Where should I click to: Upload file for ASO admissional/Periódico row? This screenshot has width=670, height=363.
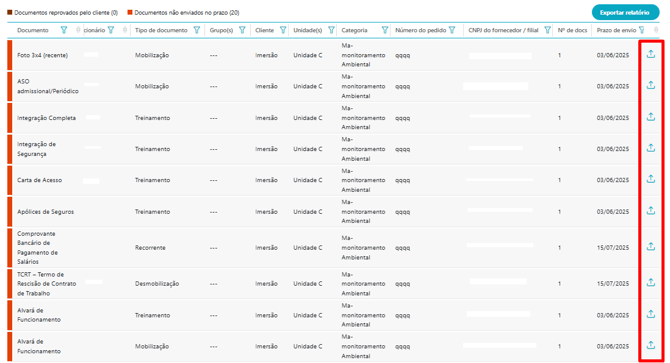tap(650, 85)
